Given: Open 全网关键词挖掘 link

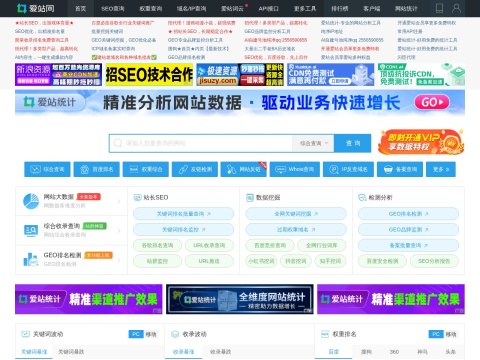Looking at the screenshot, I should pos(296,214).
